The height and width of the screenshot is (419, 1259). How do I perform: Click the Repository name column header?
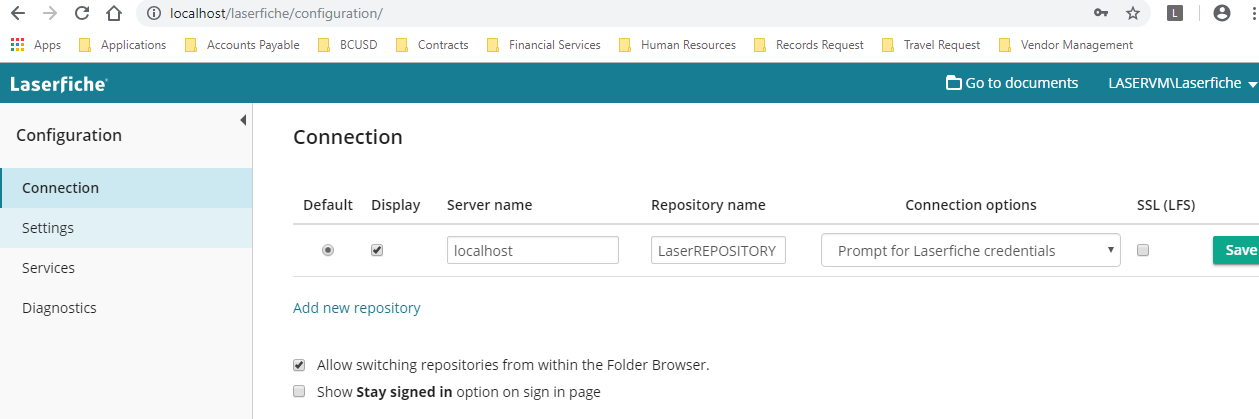708,205
